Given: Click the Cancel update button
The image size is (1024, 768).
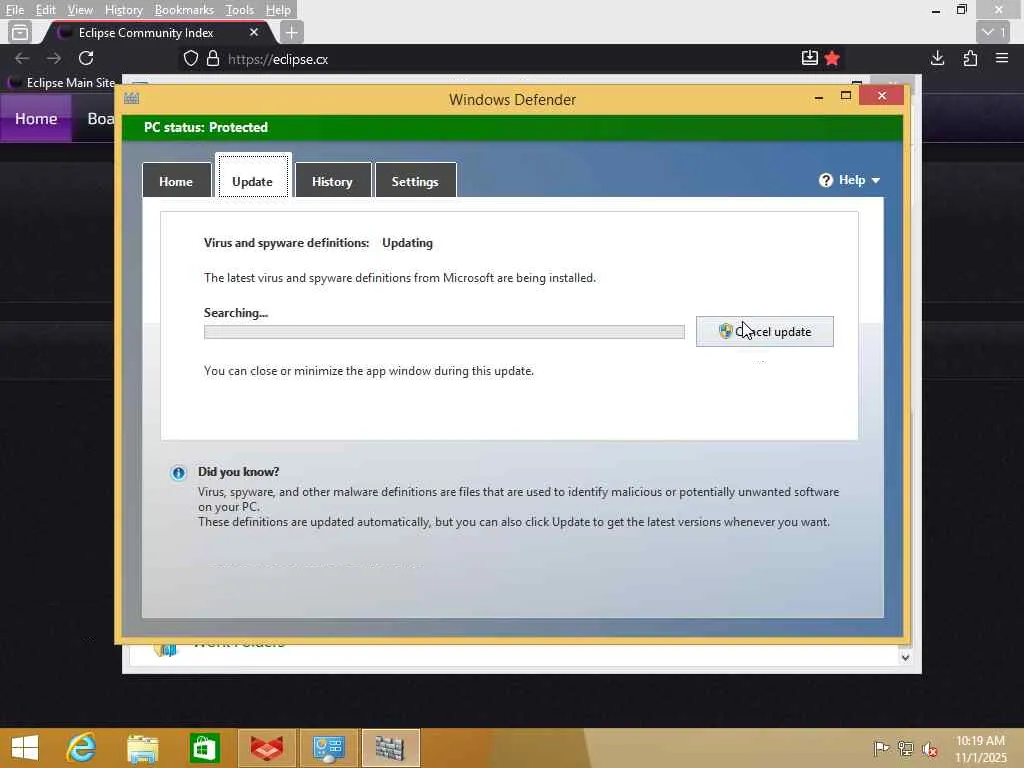Looking at the screenshot, I should coord(765,332).
